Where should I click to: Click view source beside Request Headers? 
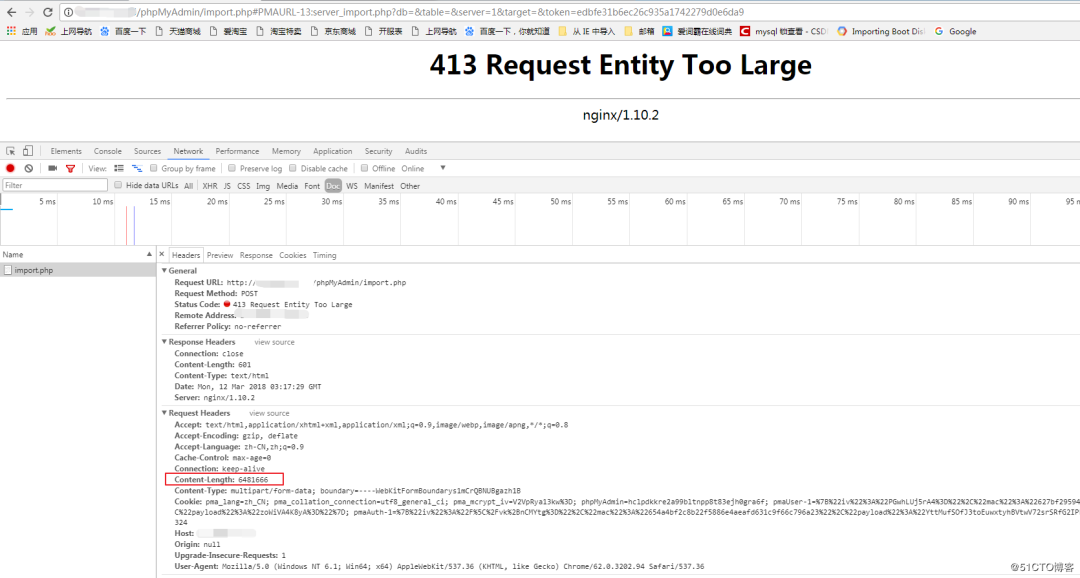point(269,413)
